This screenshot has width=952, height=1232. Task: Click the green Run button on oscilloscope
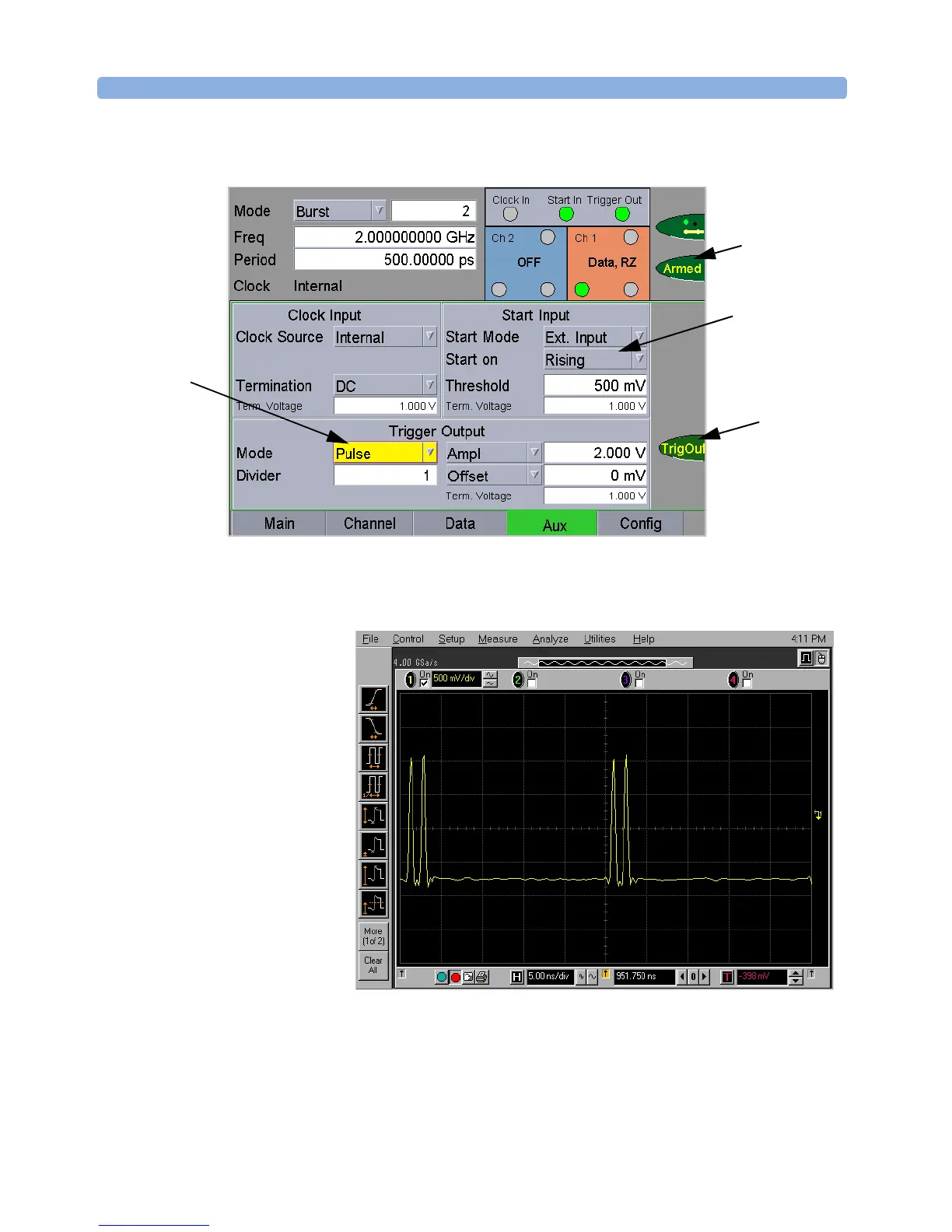(442, 977)
